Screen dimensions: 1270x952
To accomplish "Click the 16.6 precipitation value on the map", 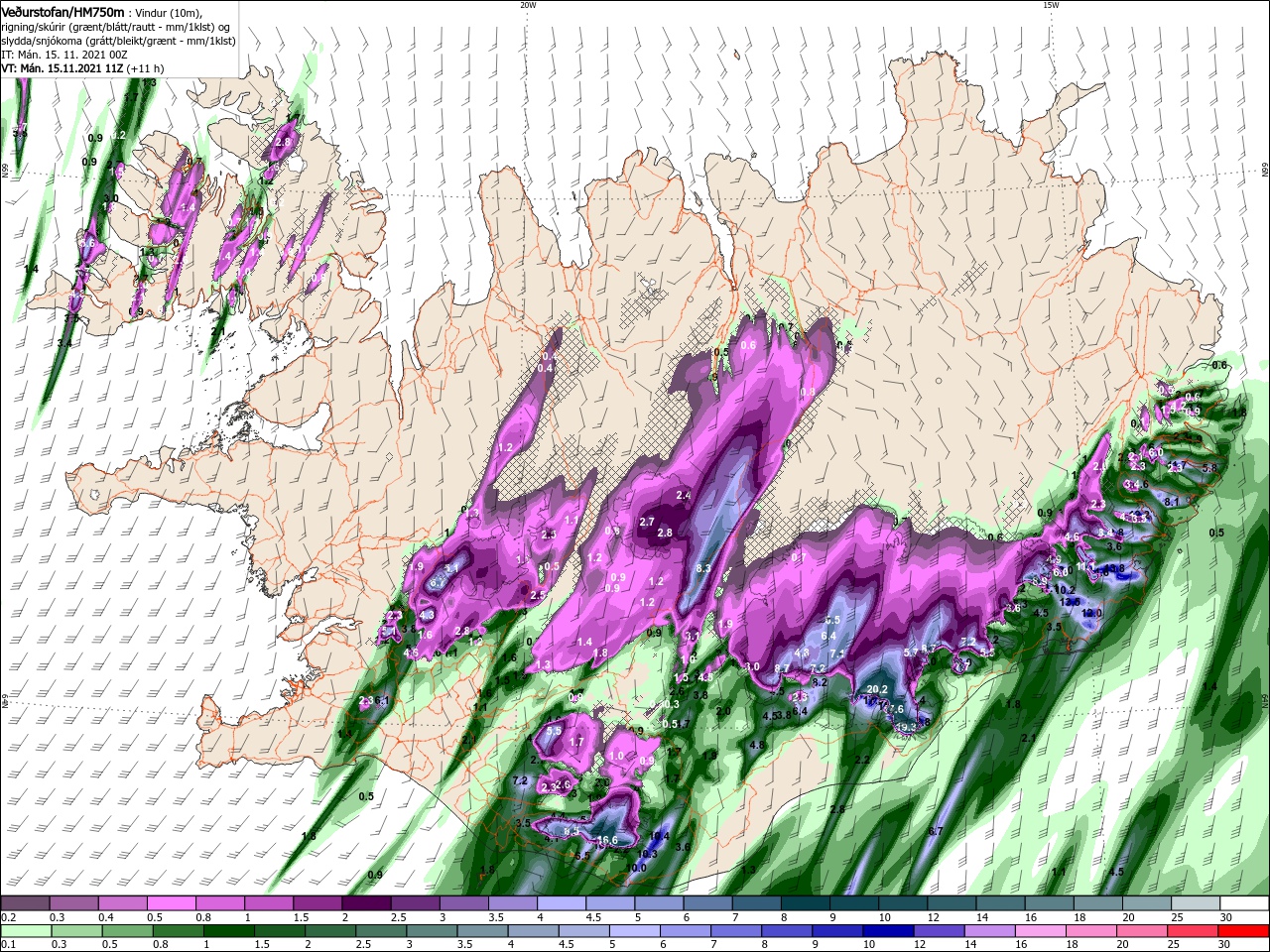I will pos(607,840).
